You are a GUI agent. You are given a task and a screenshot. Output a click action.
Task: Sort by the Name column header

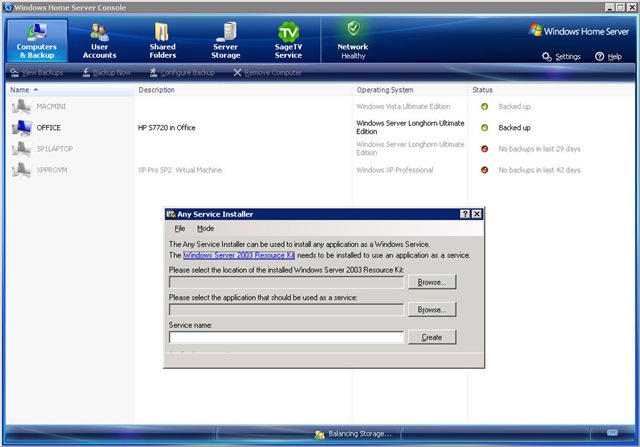pyautogui.click(x=69, y=90)
